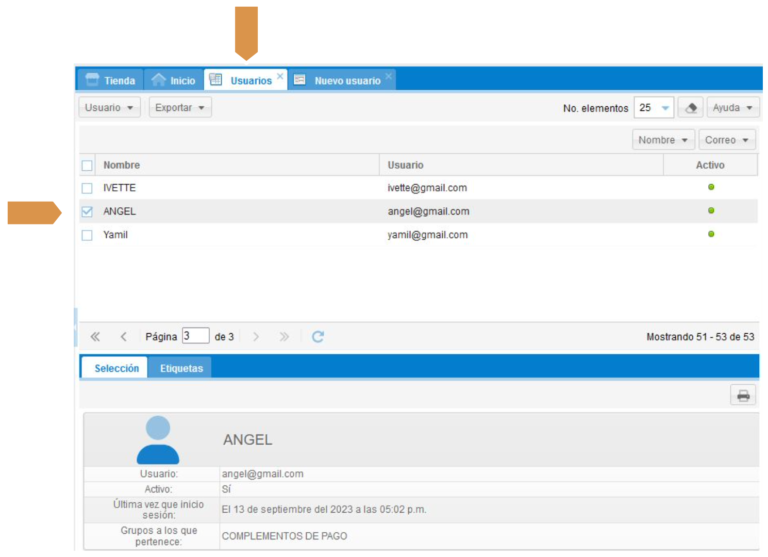Expand the Exportar dropdown
Viewport: 768px width, 557px height.
[x=180, y=108]
